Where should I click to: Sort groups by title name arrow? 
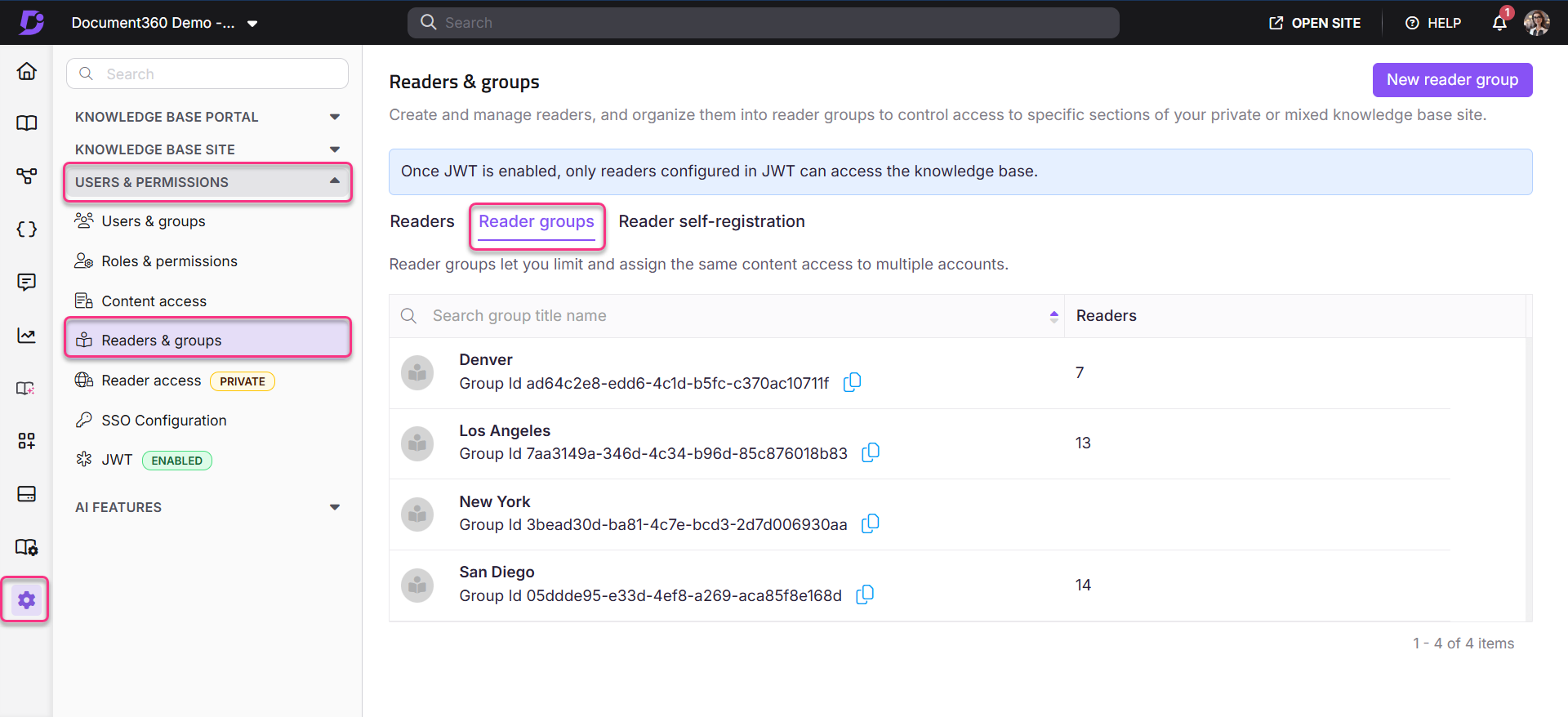point(1053,316)
